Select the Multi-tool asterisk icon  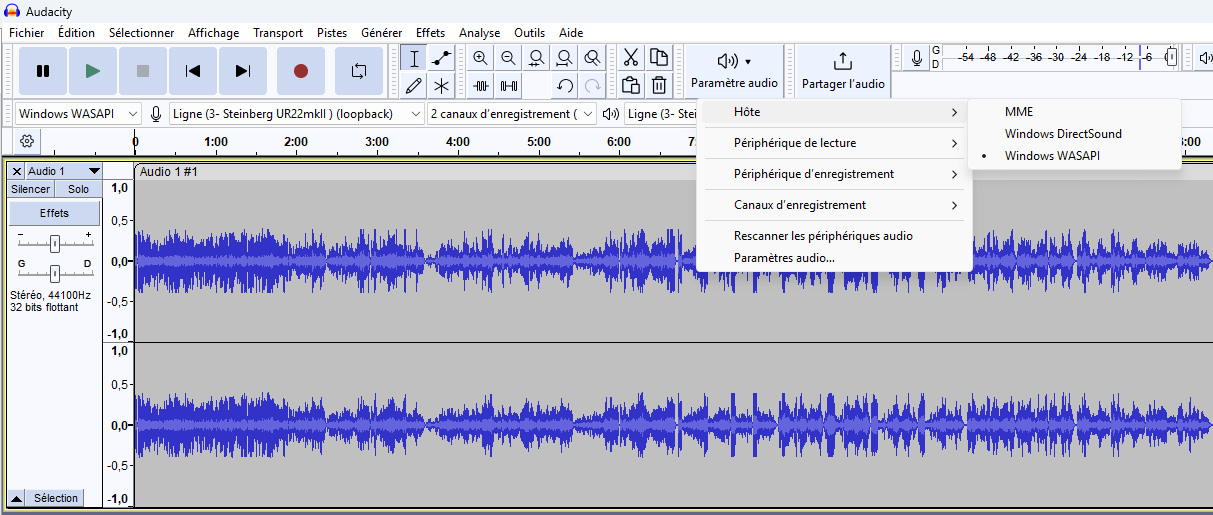click(441, 85)
